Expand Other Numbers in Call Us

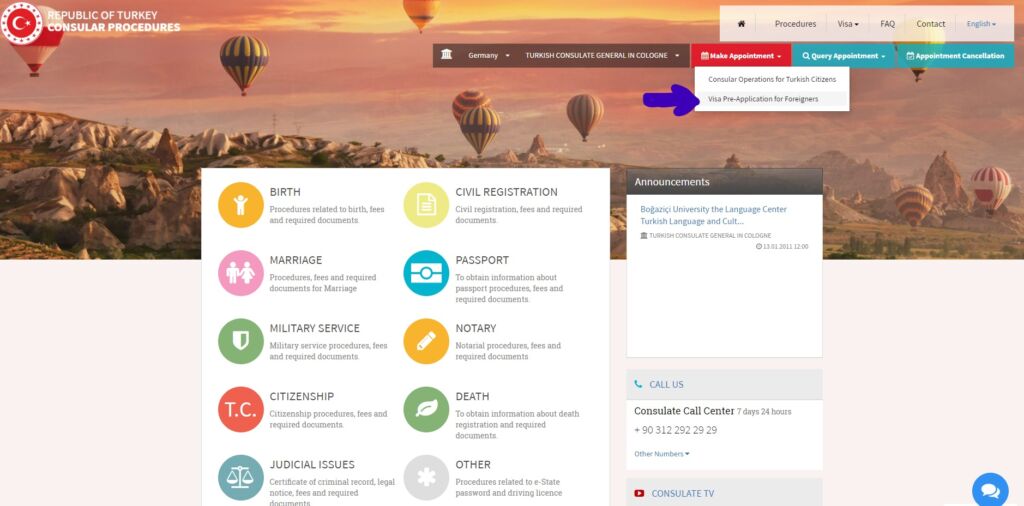point(661,454)
